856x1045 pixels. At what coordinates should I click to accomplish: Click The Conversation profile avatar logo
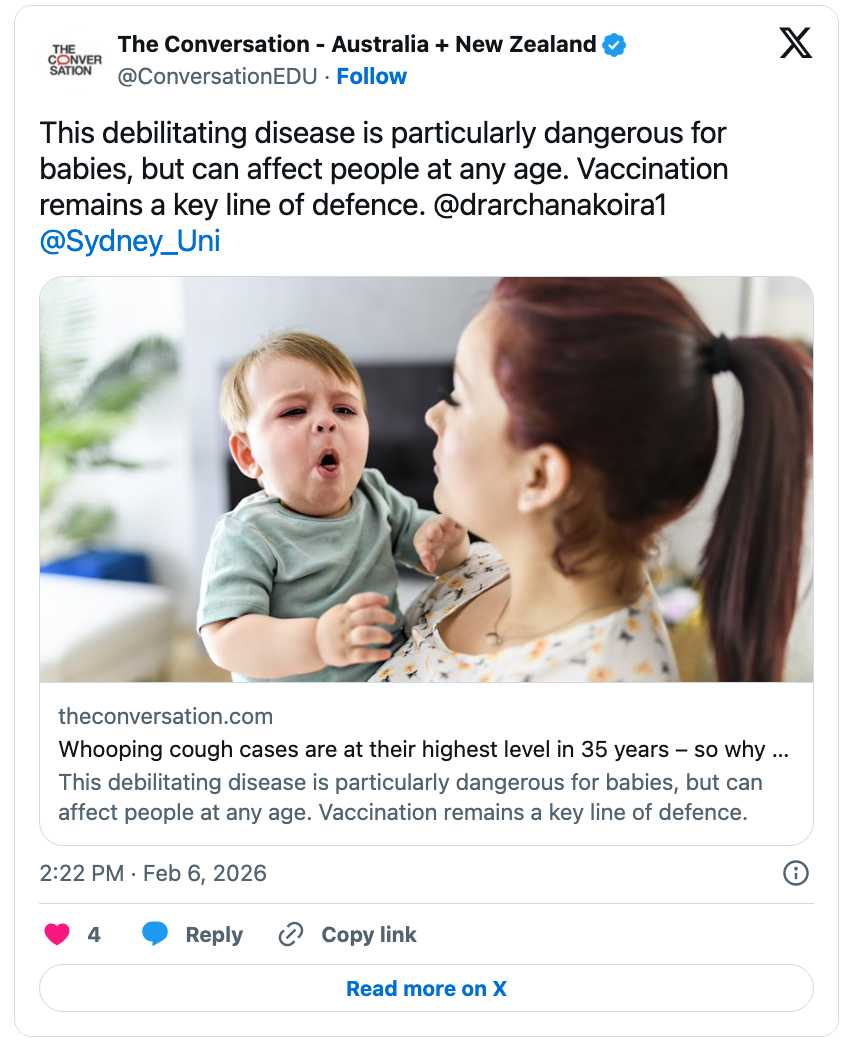pos(75,60)
